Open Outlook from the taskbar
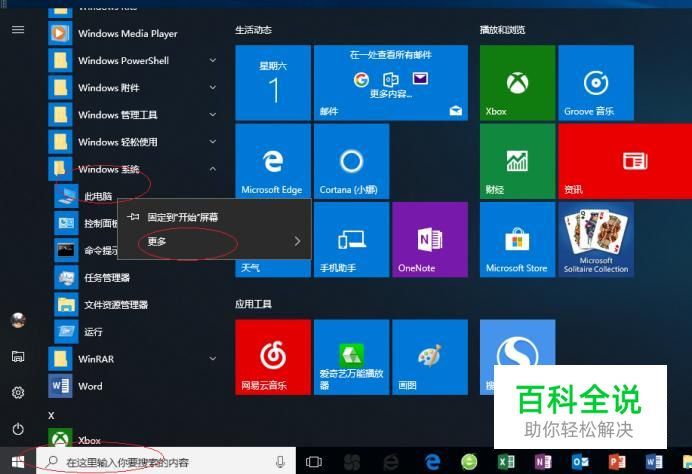The width and height of the screenshot is (692, 474). [580, 462]
